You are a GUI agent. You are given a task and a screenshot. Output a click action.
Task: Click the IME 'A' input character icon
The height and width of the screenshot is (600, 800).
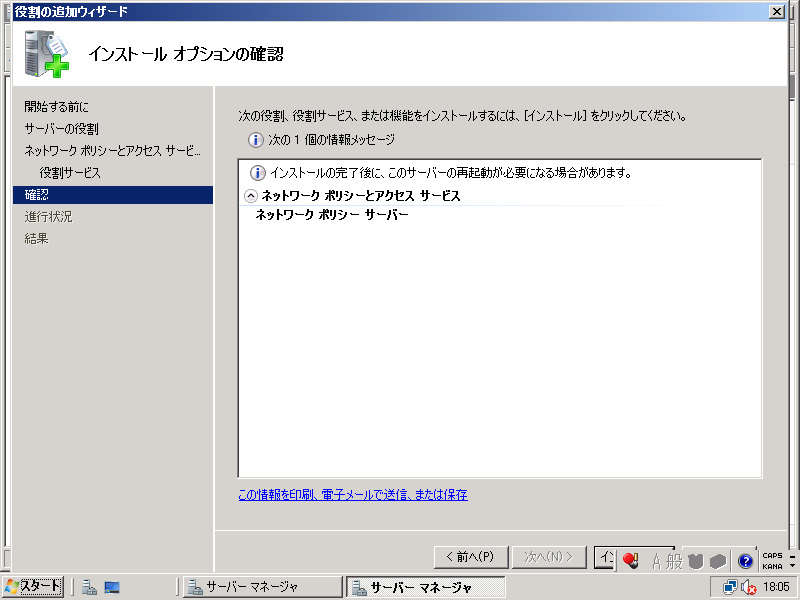656,561
